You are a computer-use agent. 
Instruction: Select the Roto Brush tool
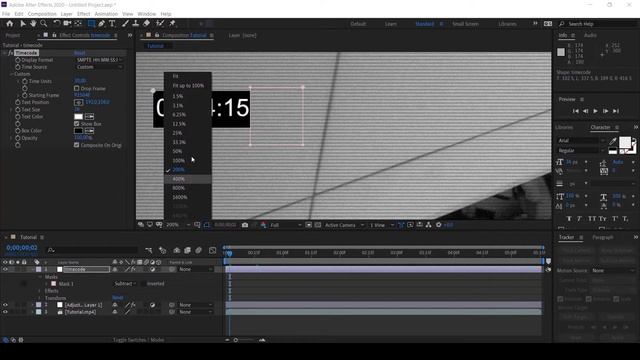coord(160,24)
